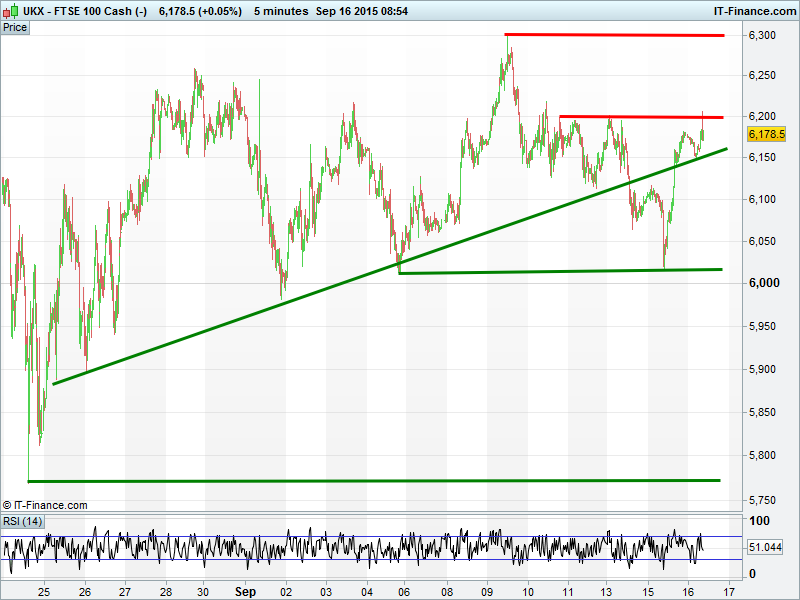
Task: Click the bold 6,000 price axis label
Action: coord(764,283)
